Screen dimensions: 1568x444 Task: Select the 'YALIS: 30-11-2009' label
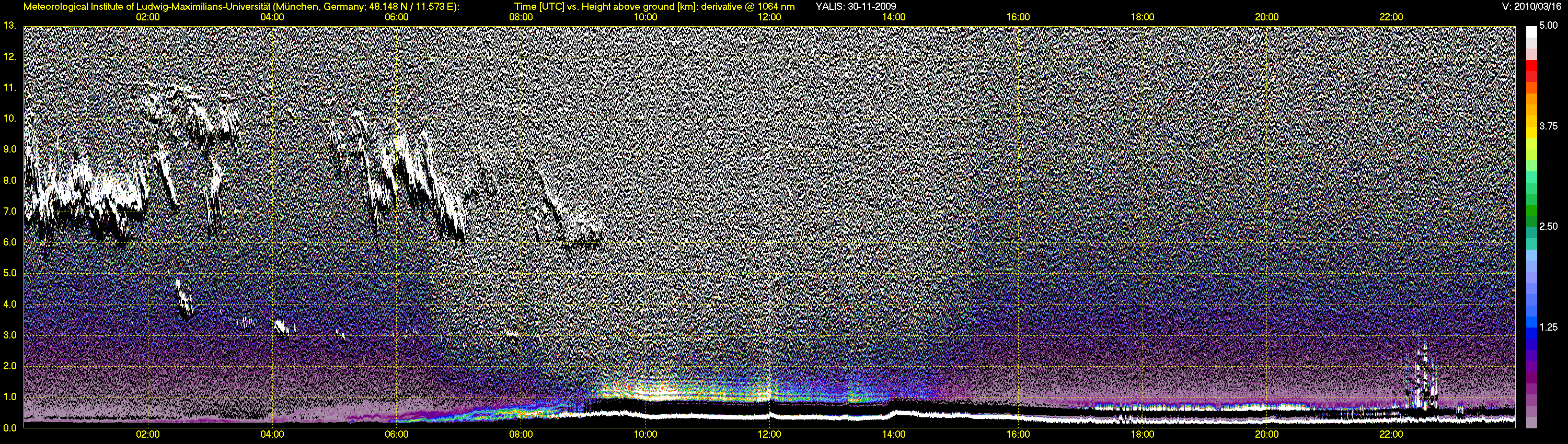pos(855,7)
